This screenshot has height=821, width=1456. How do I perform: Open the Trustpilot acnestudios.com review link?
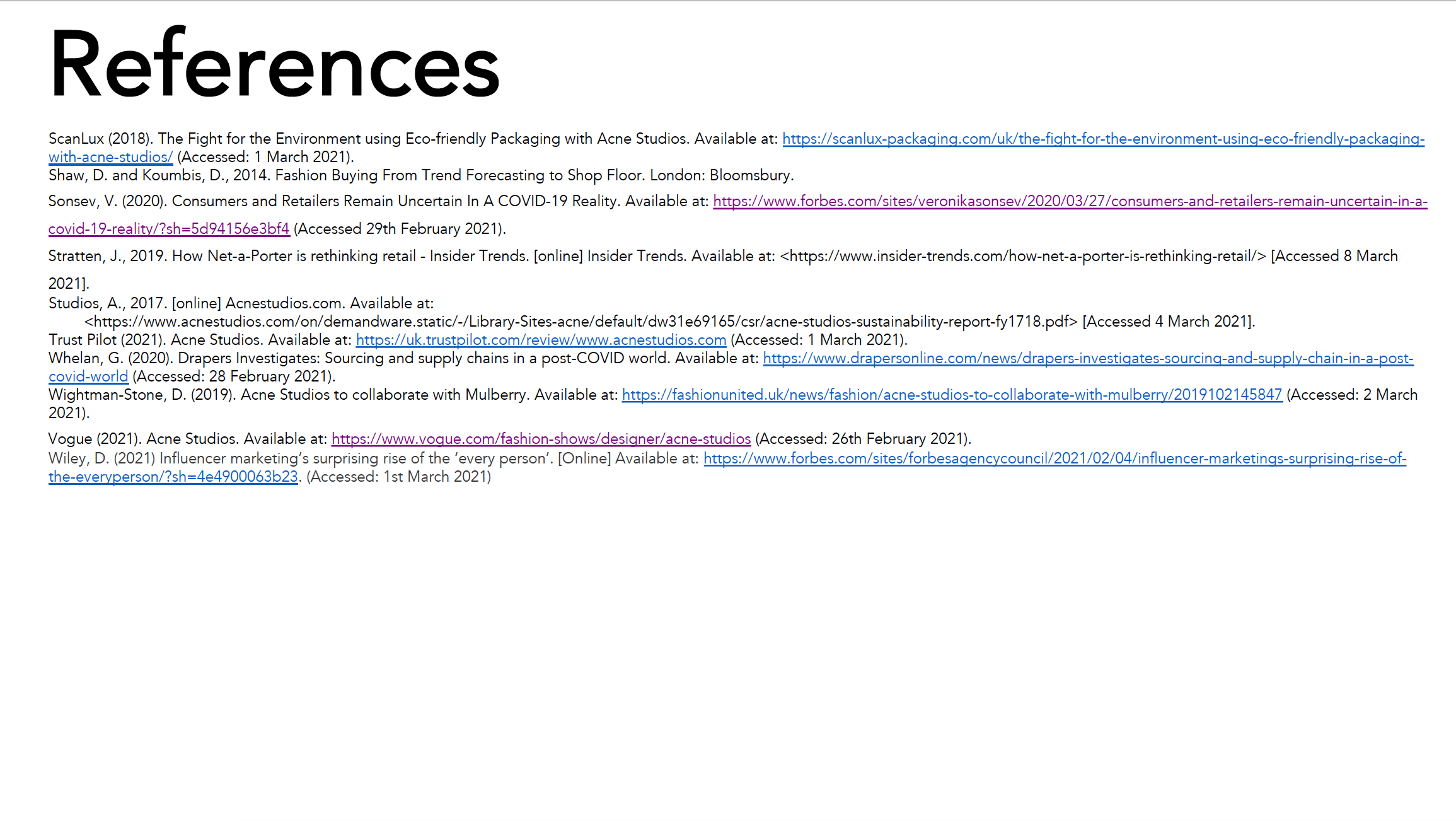541,340
